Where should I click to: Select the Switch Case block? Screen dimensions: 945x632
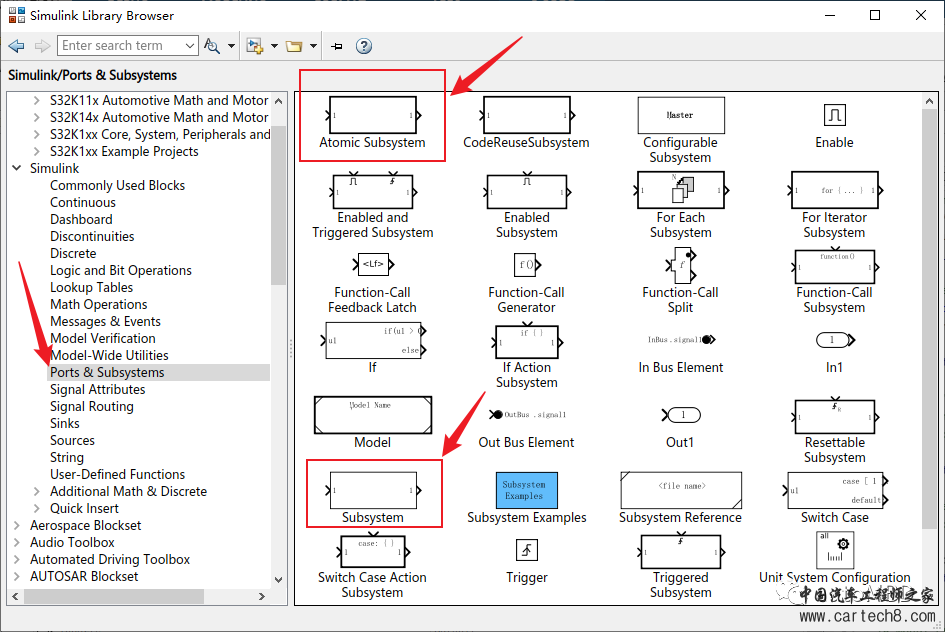(x=835, y=490)
